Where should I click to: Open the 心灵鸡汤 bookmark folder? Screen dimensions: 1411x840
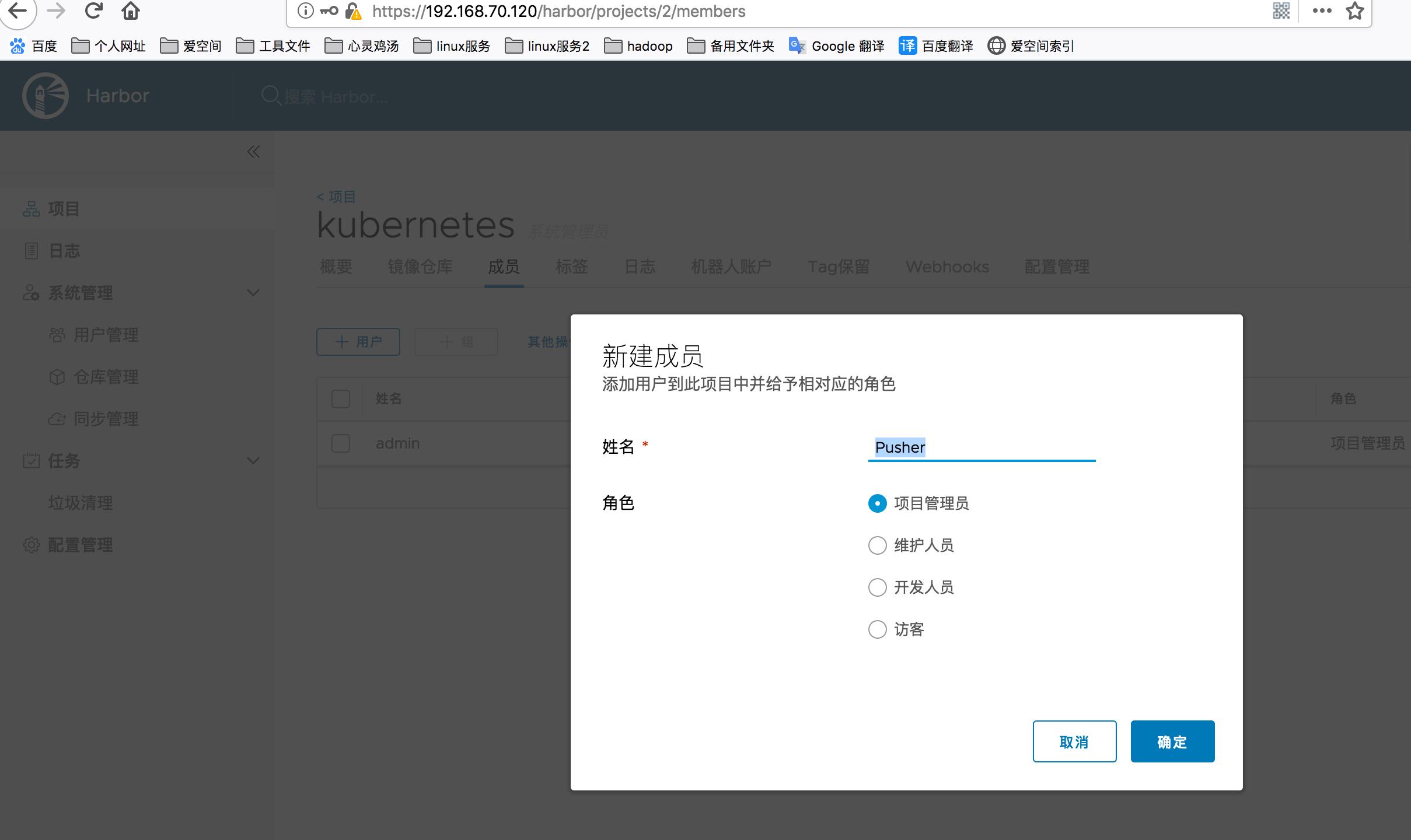(x=362, y=46)
